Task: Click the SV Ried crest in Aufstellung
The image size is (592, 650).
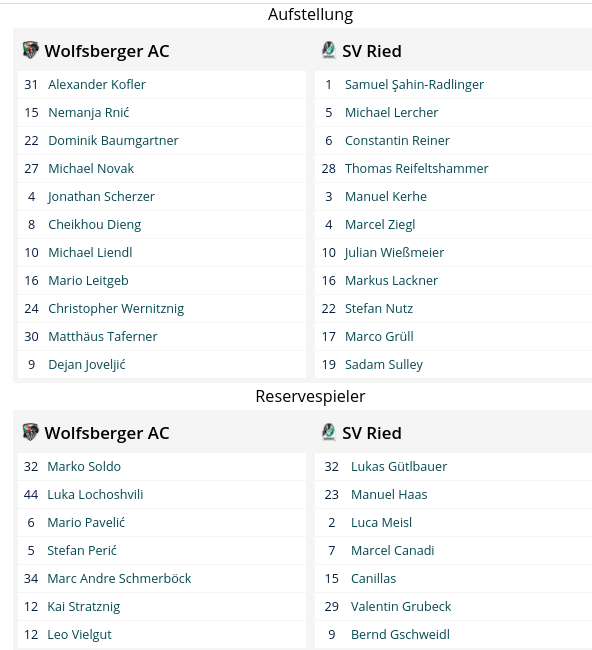Action: [329, 50]
